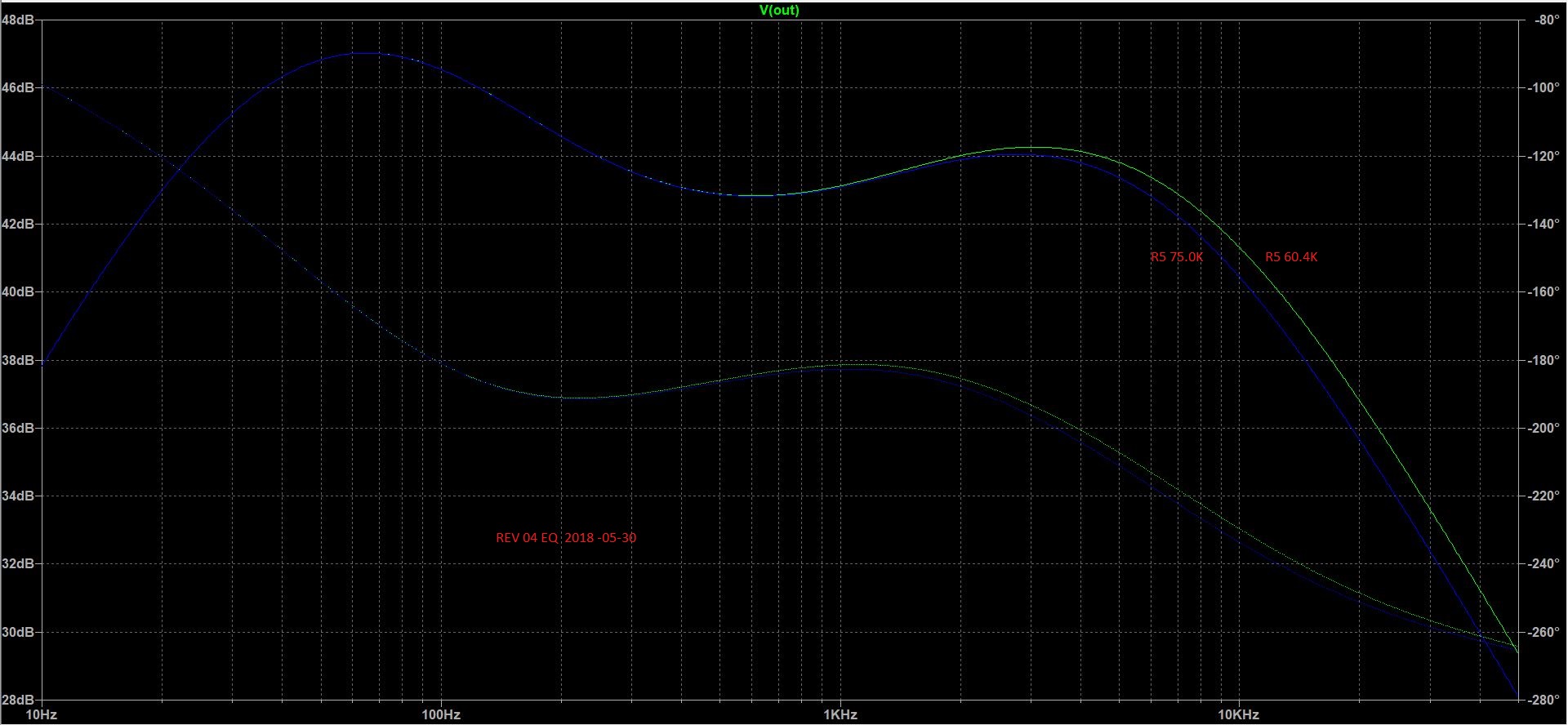Viewport: 1568px width, 725px height.
Task: Select the R5 60.4K annotation
Action: [1291, 256]
